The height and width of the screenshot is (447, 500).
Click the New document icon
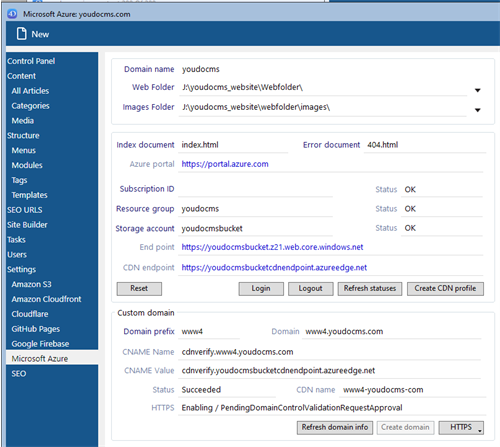(x=22, y=34)
